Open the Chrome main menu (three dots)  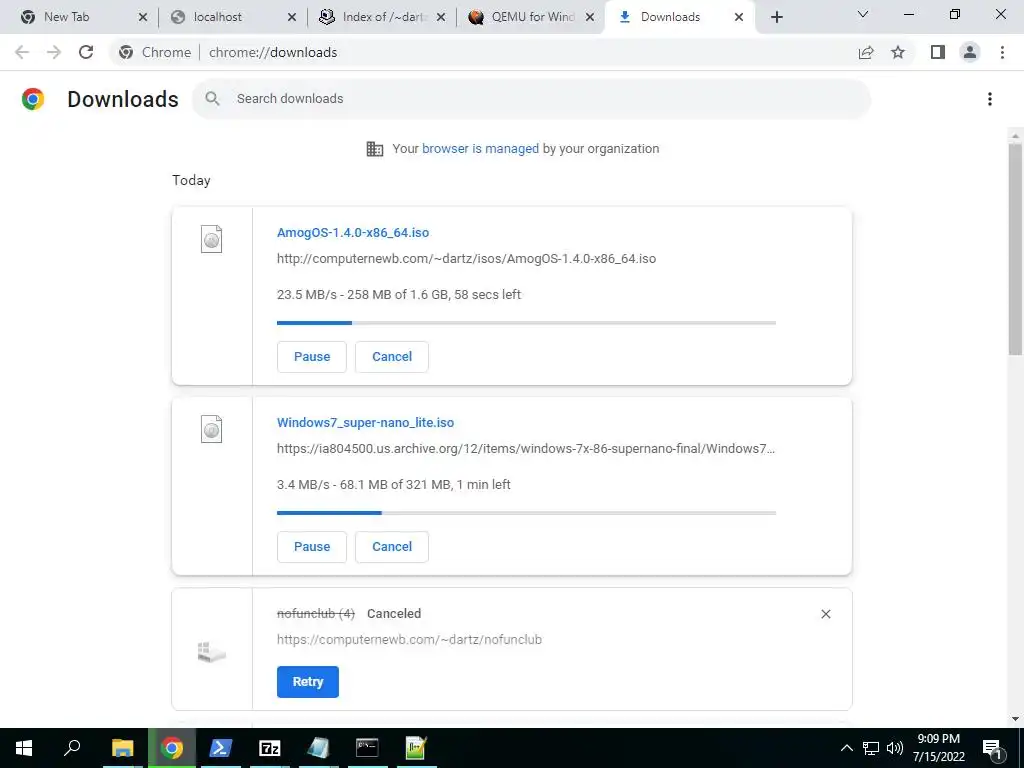tap(1002, 52)
